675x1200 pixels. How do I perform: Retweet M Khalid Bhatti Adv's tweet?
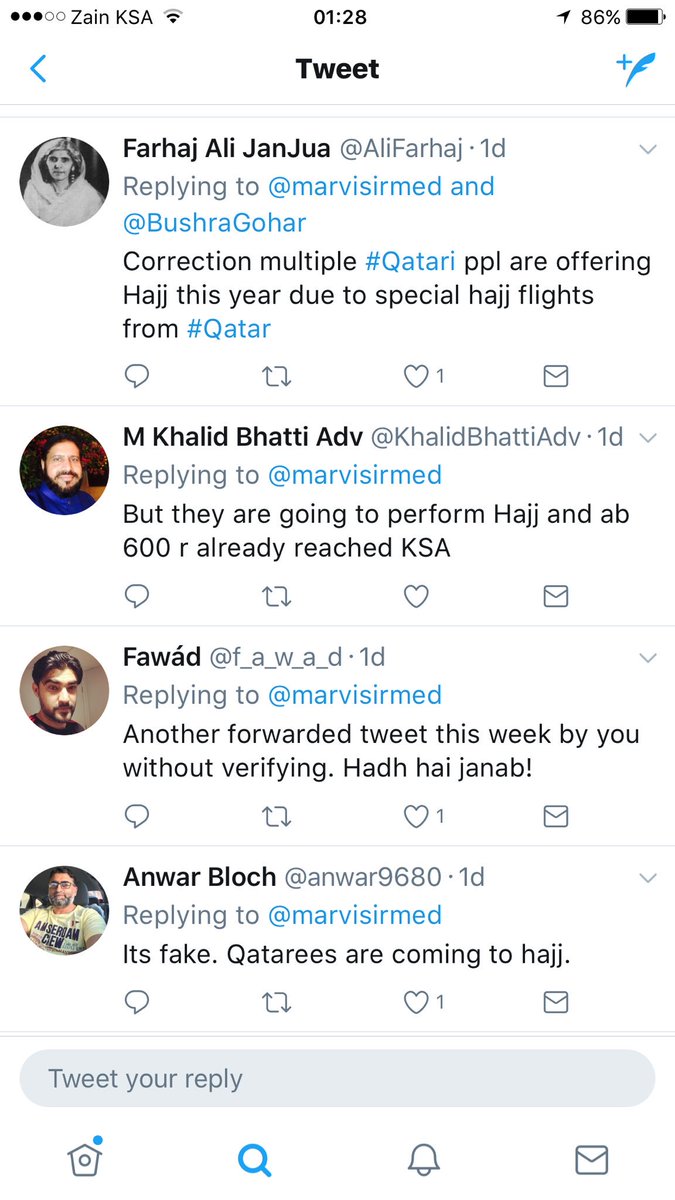tap(276, 596)
